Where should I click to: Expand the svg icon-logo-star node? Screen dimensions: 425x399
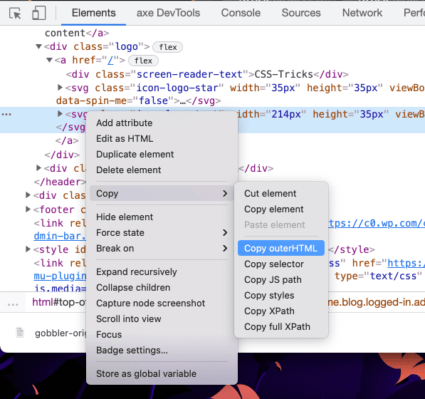[x=60, y=88]
